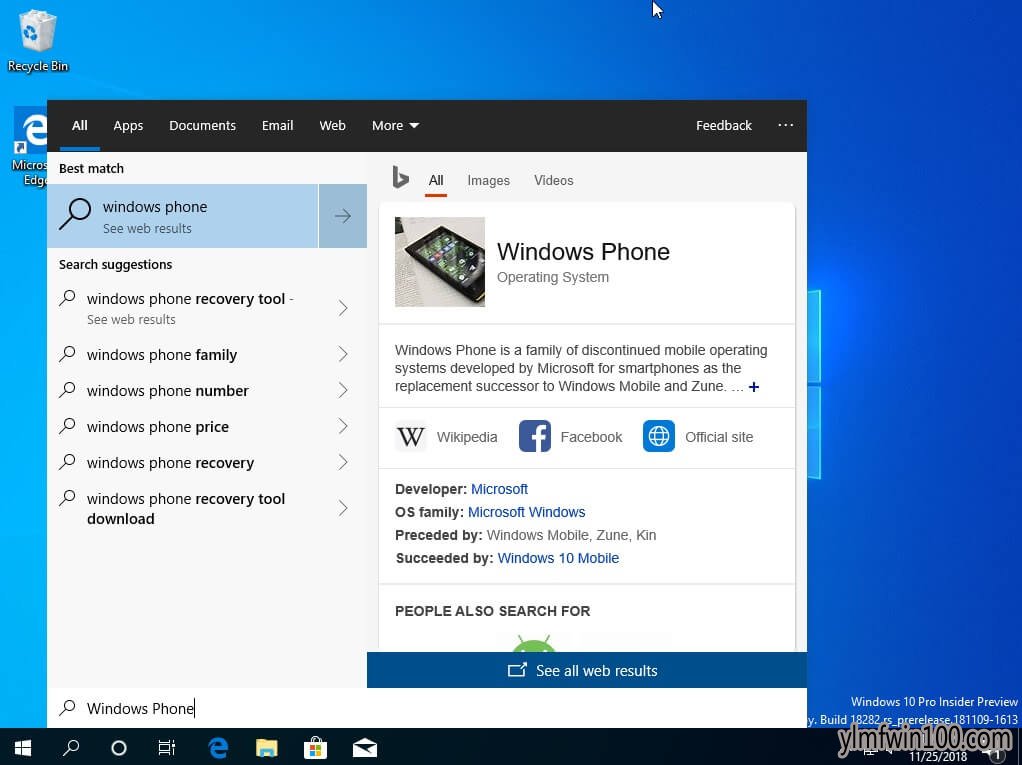
Task: Click the Facebook logo icon
Action: (534, 437)
